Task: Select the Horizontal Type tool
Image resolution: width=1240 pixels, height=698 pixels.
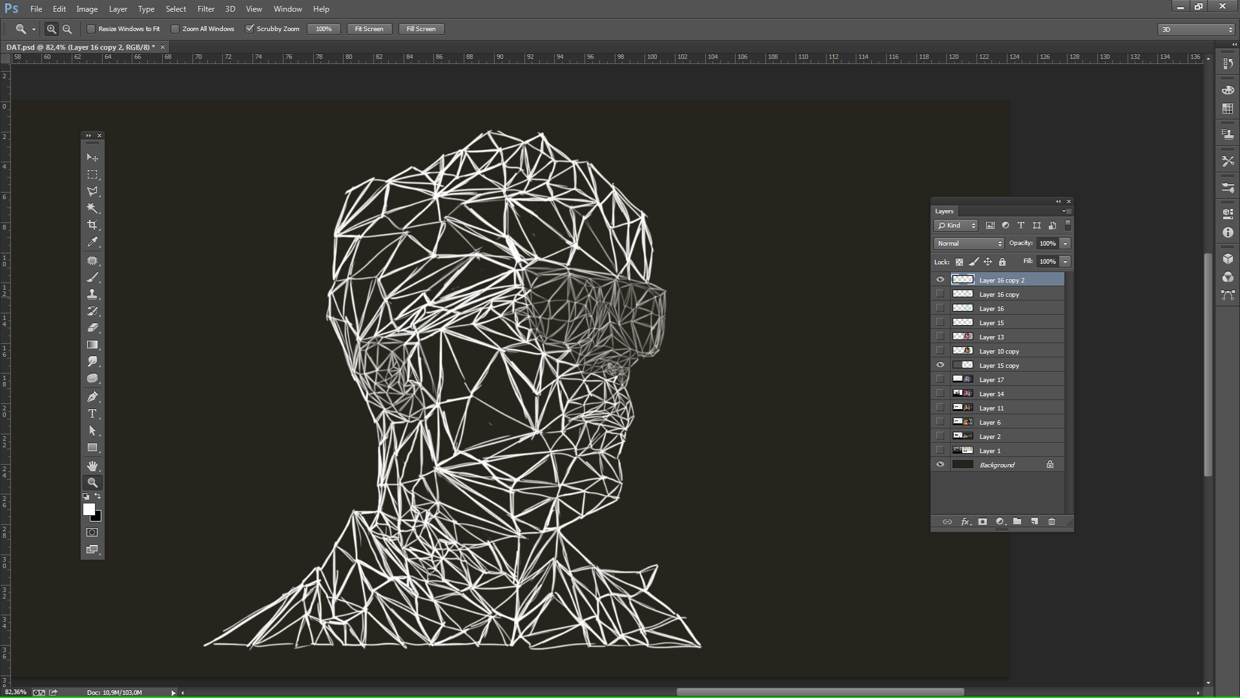Action: point(93,413)
